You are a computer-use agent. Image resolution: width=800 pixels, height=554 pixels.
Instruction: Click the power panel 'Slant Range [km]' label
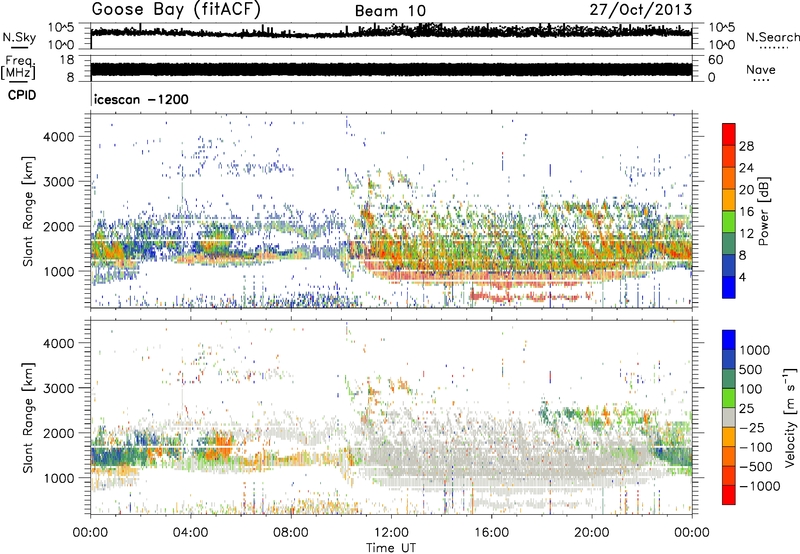point(28,211)
